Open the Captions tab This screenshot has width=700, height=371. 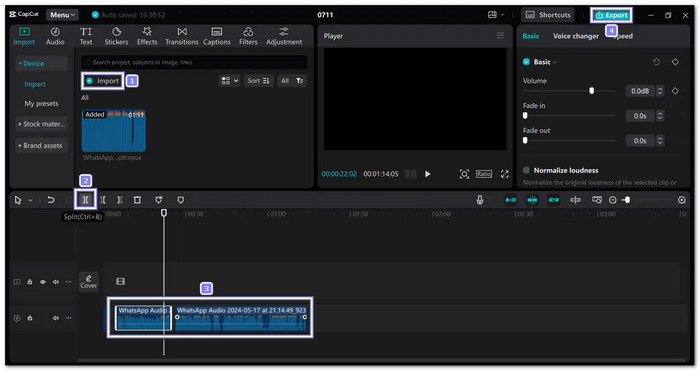coord(217,36)
